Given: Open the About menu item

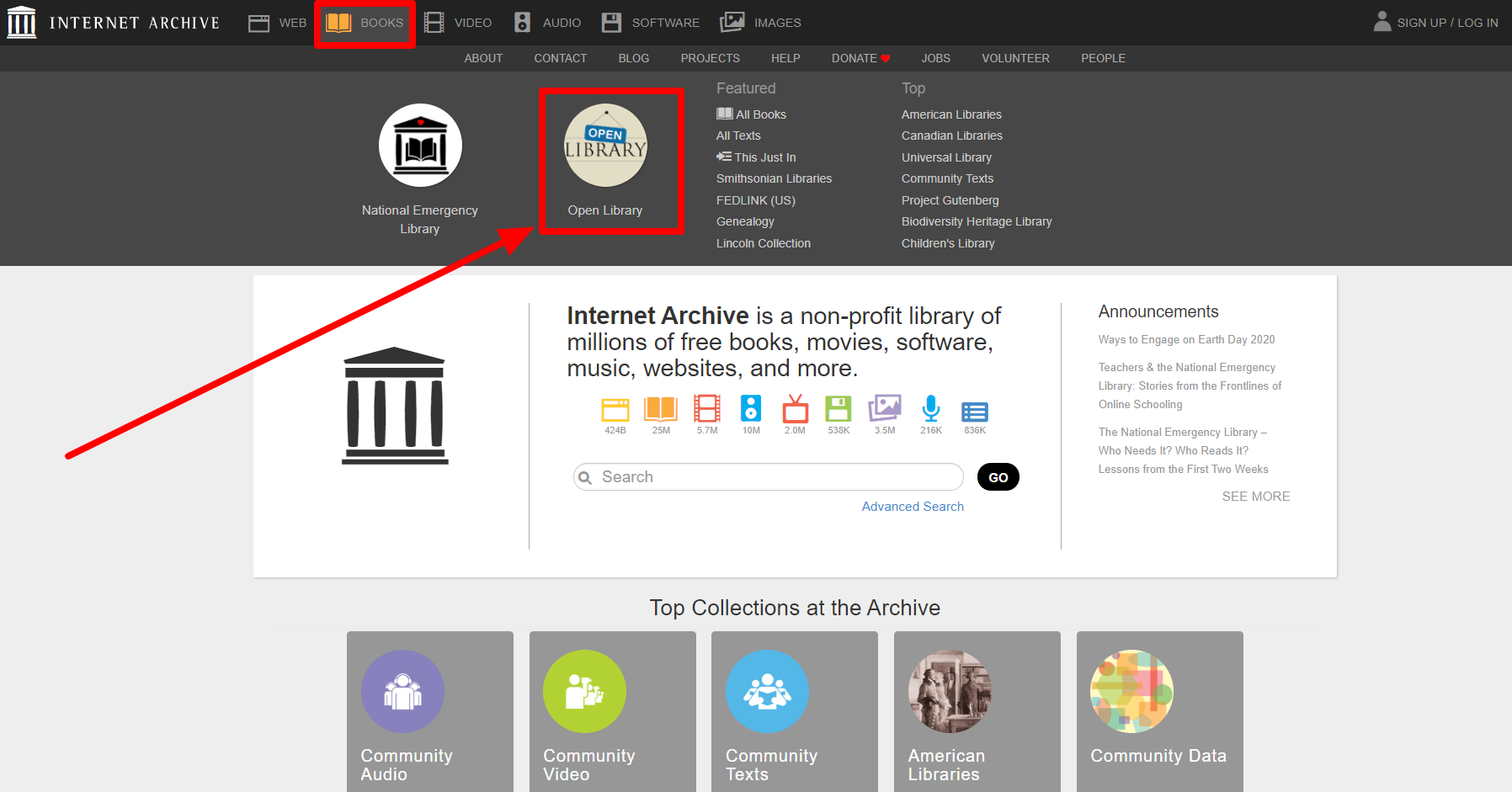Looking at the screenshot, I should pos(483,58).
